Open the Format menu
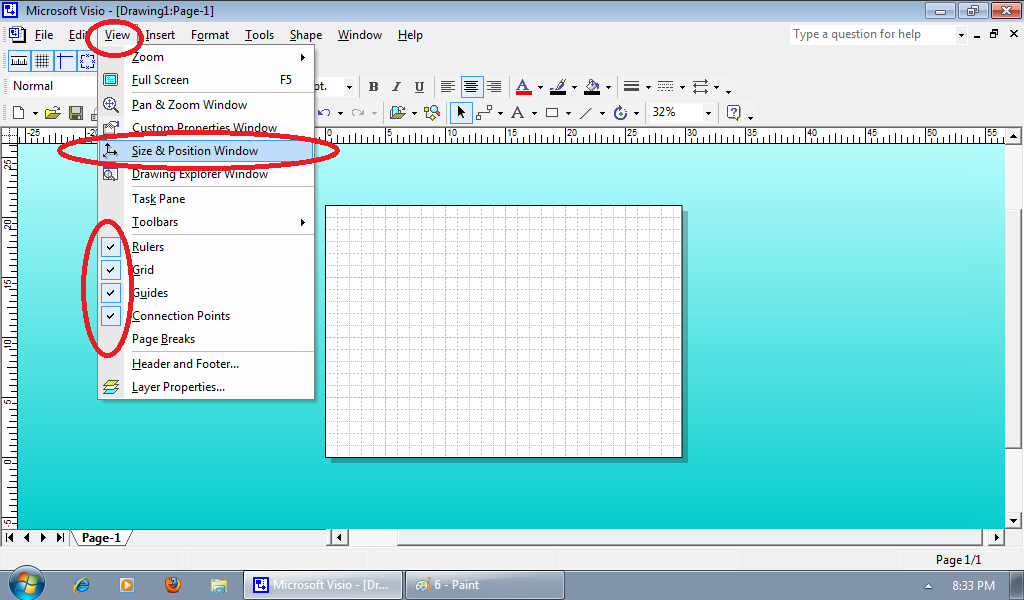1024x600 pixels. click(210, 35)
